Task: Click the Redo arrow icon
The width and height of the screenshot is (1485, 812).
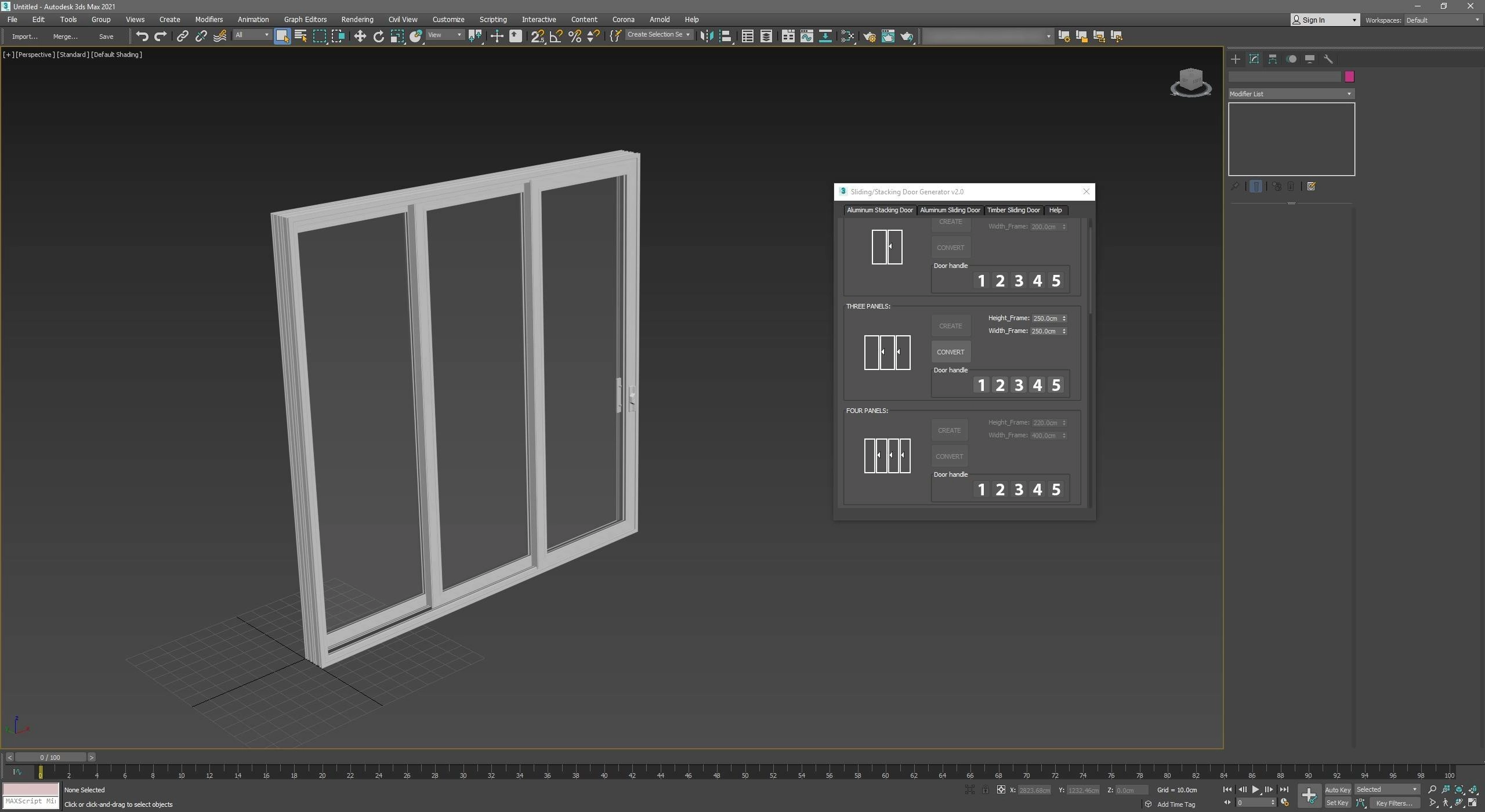Action: pos(161,36)
